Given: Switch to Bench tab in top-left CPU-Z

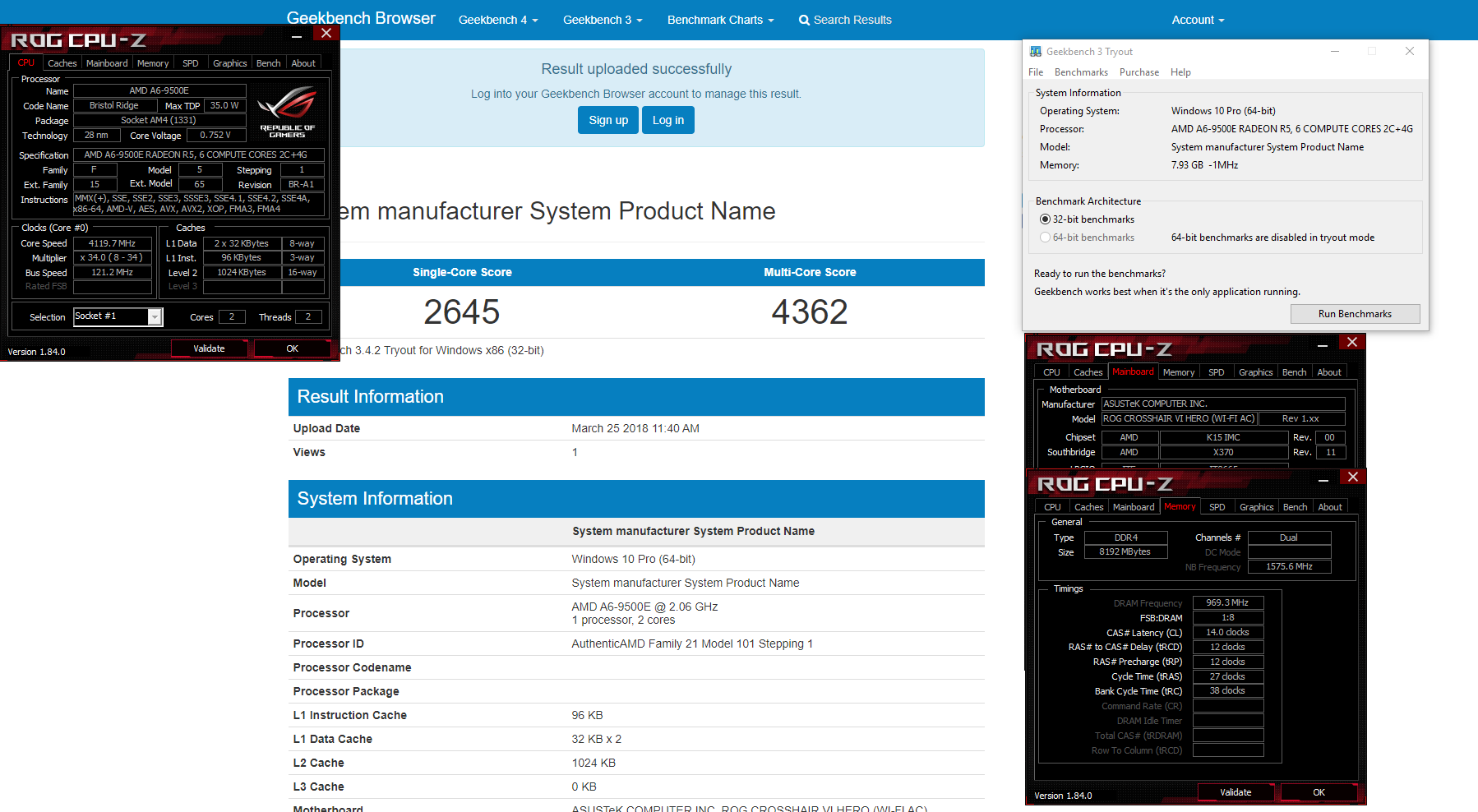Looking at the screenshot, I should pyautogui.click(x=269, y=63).
